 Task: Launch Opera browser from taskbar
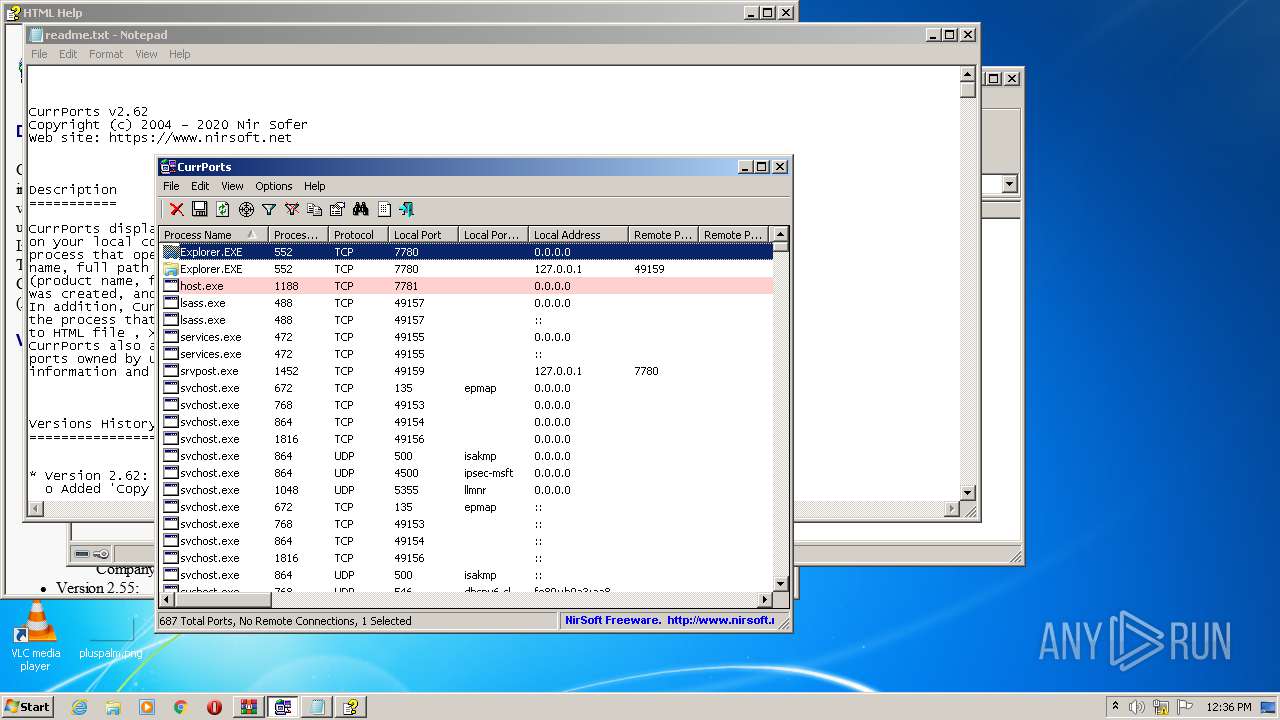tap(214, 707)
